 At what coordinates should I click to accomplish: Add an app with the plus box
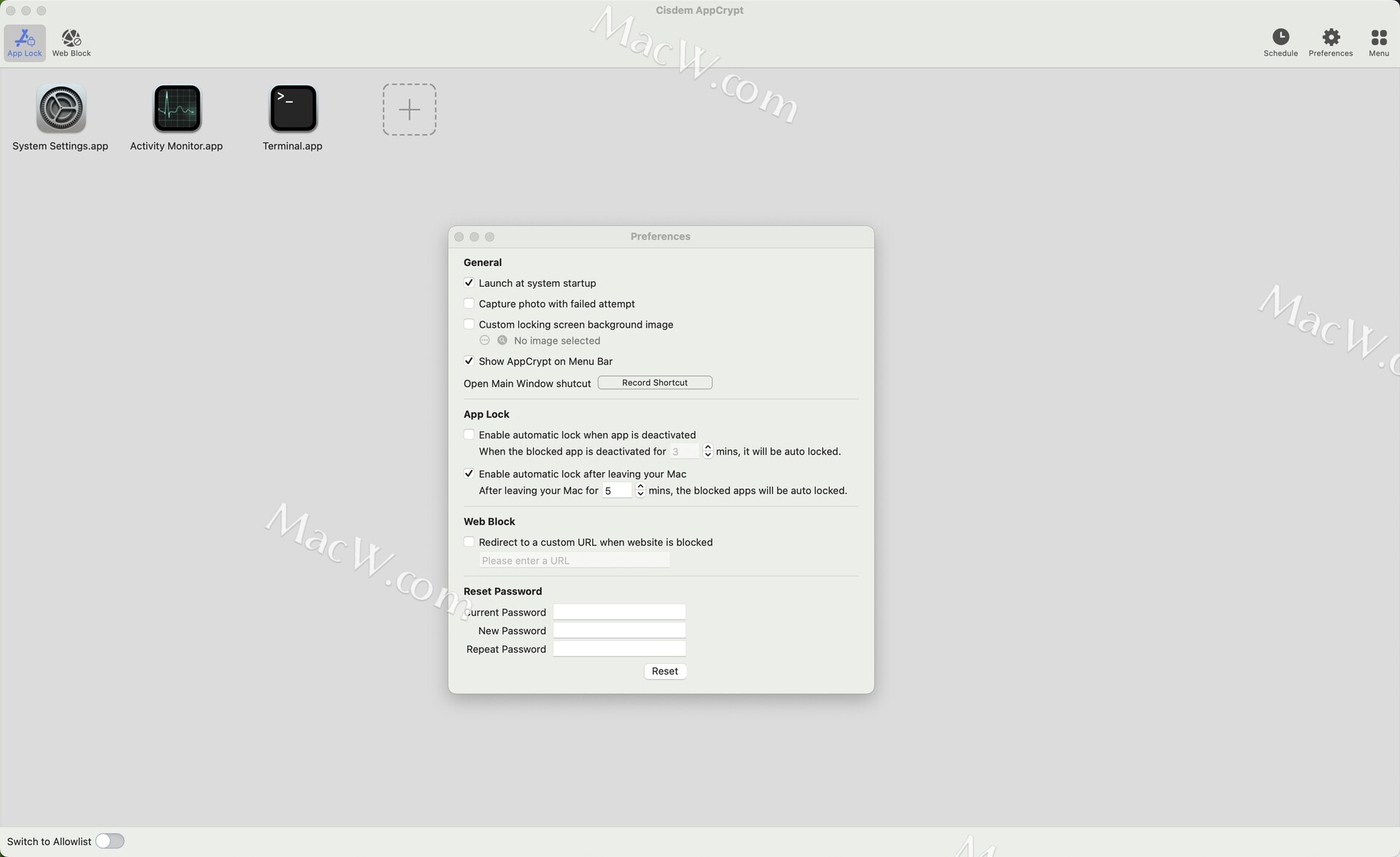pyautogui.click(x=410, y=109)
